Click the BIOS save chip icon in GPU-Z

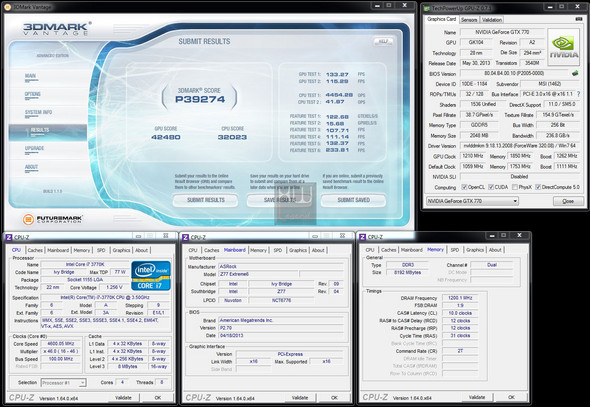(575, 73)
